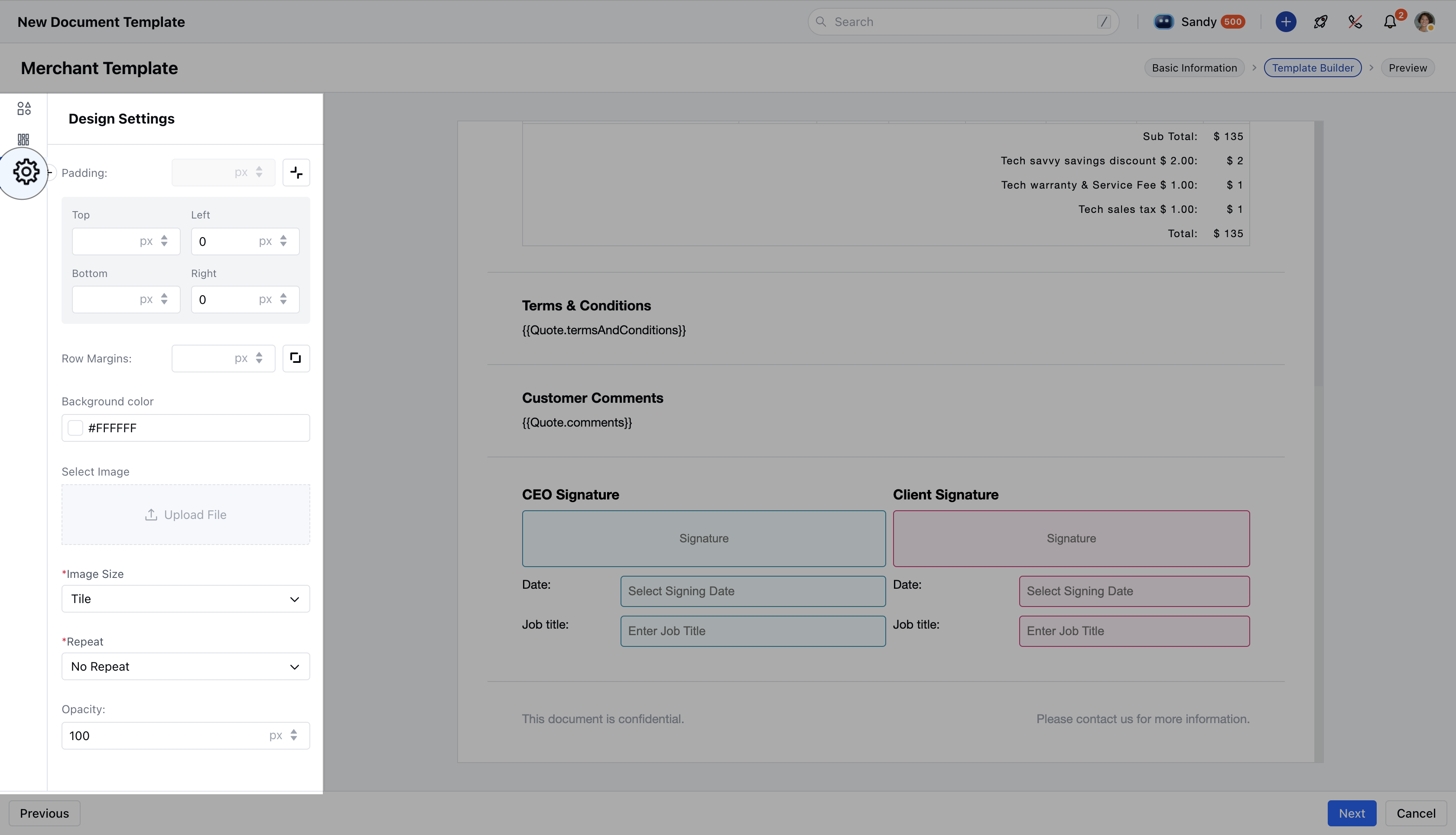Click the upload arrow icon

coord(151,515)
